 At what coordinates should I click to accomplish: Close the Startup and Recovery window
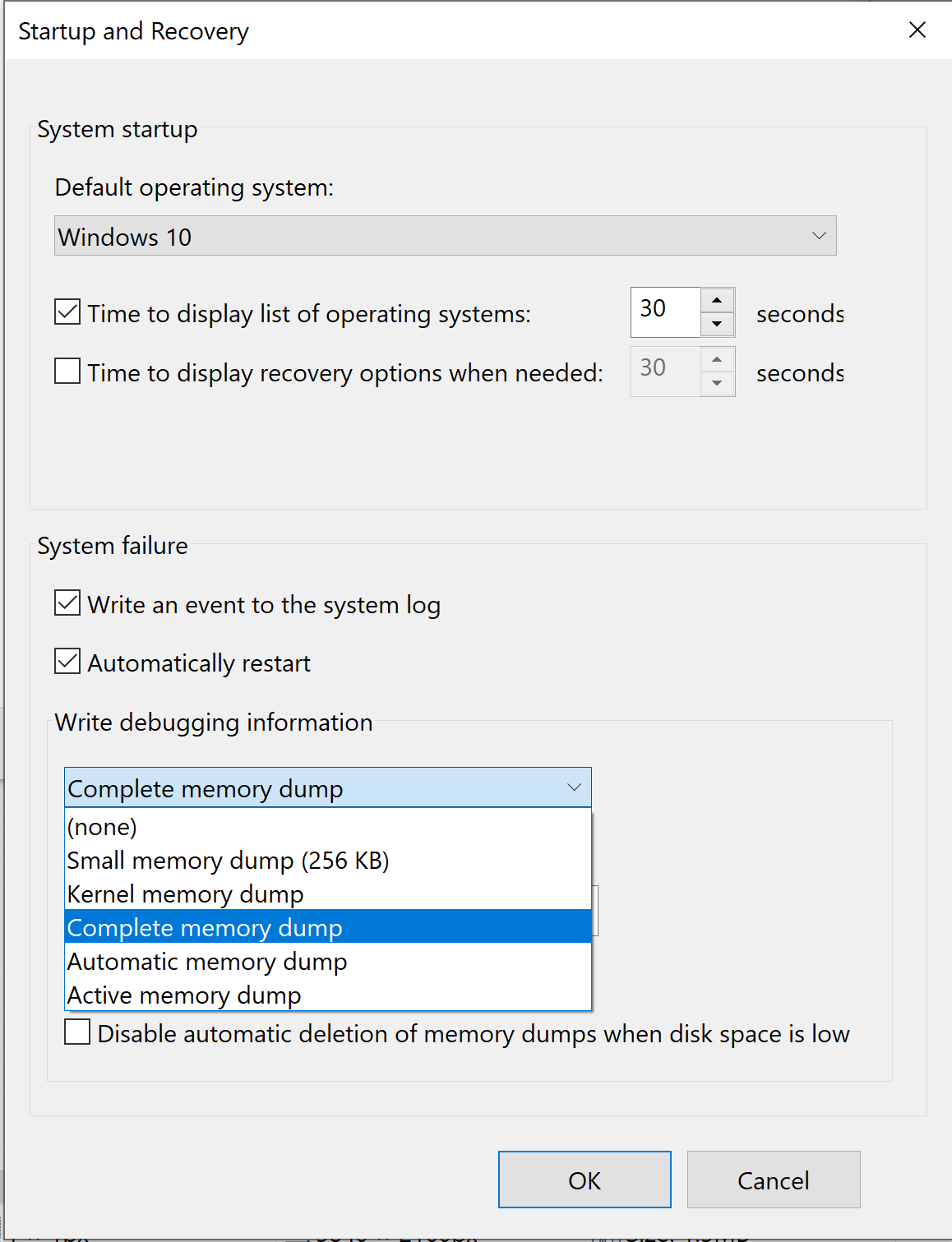(917, 30)
